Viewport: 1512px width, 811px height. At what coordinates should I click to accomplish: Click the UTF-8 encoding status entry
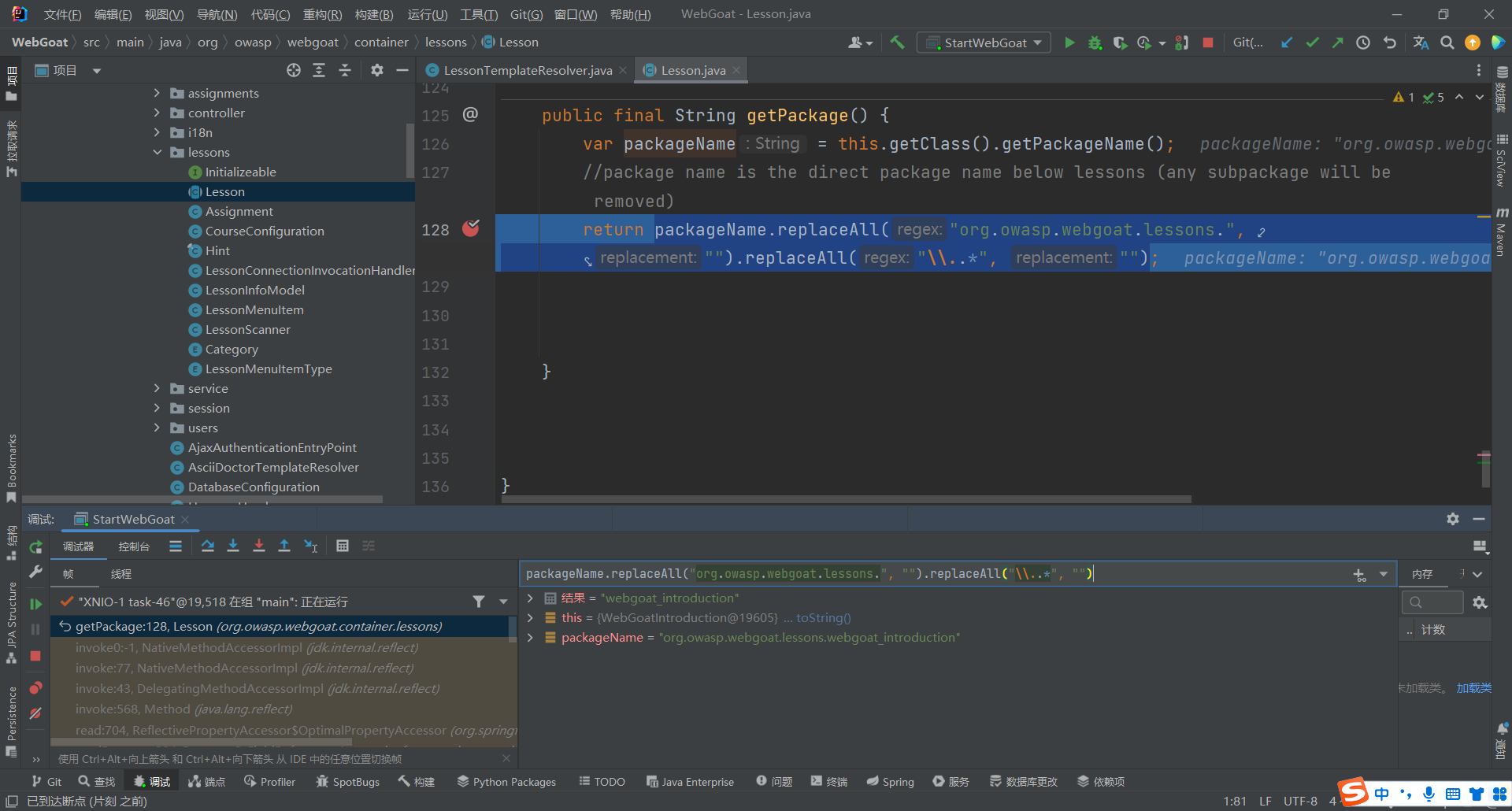pyautogui.click(x=1300, y=801)
